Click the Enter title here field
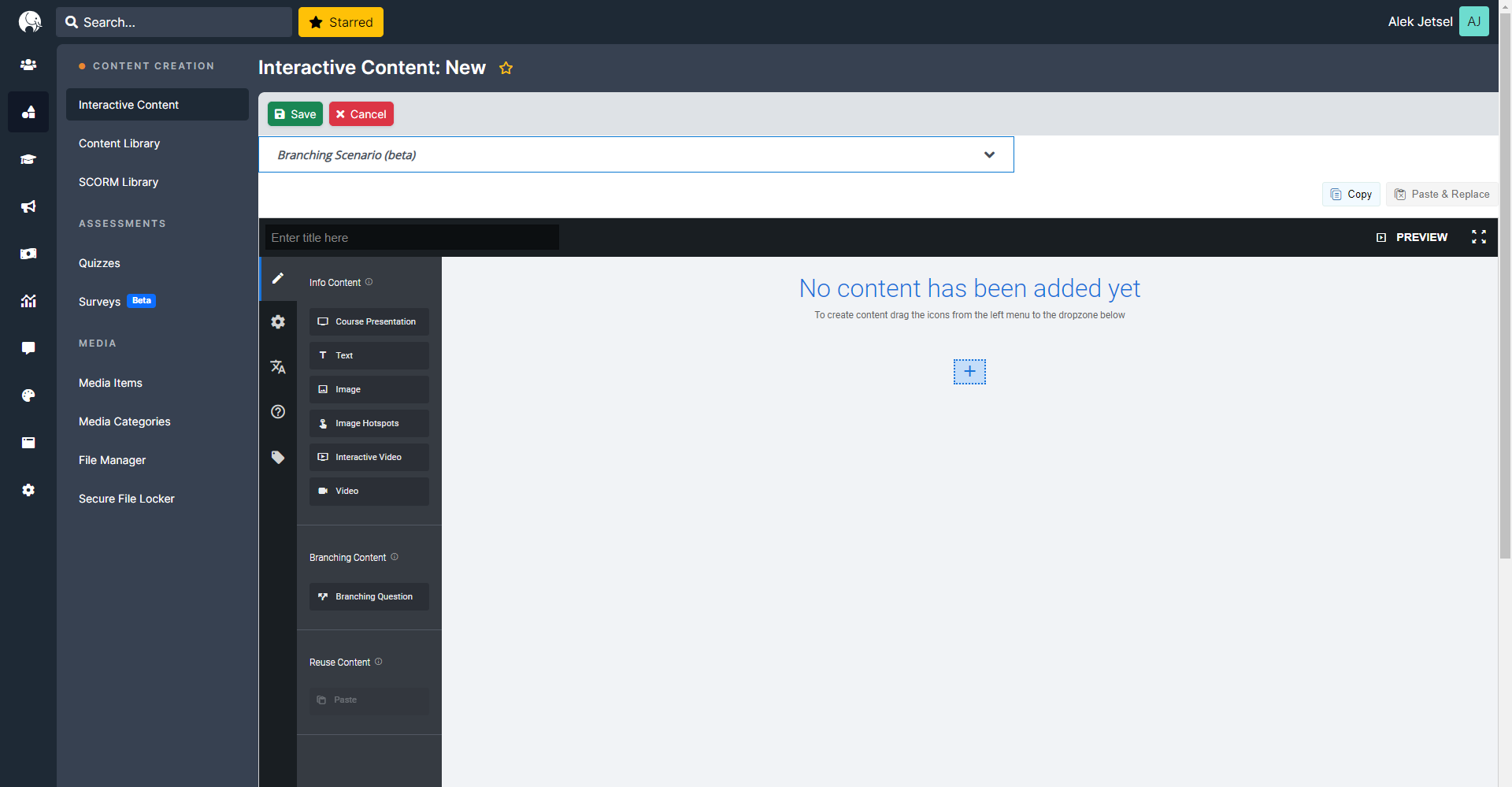 click(412, 237)
